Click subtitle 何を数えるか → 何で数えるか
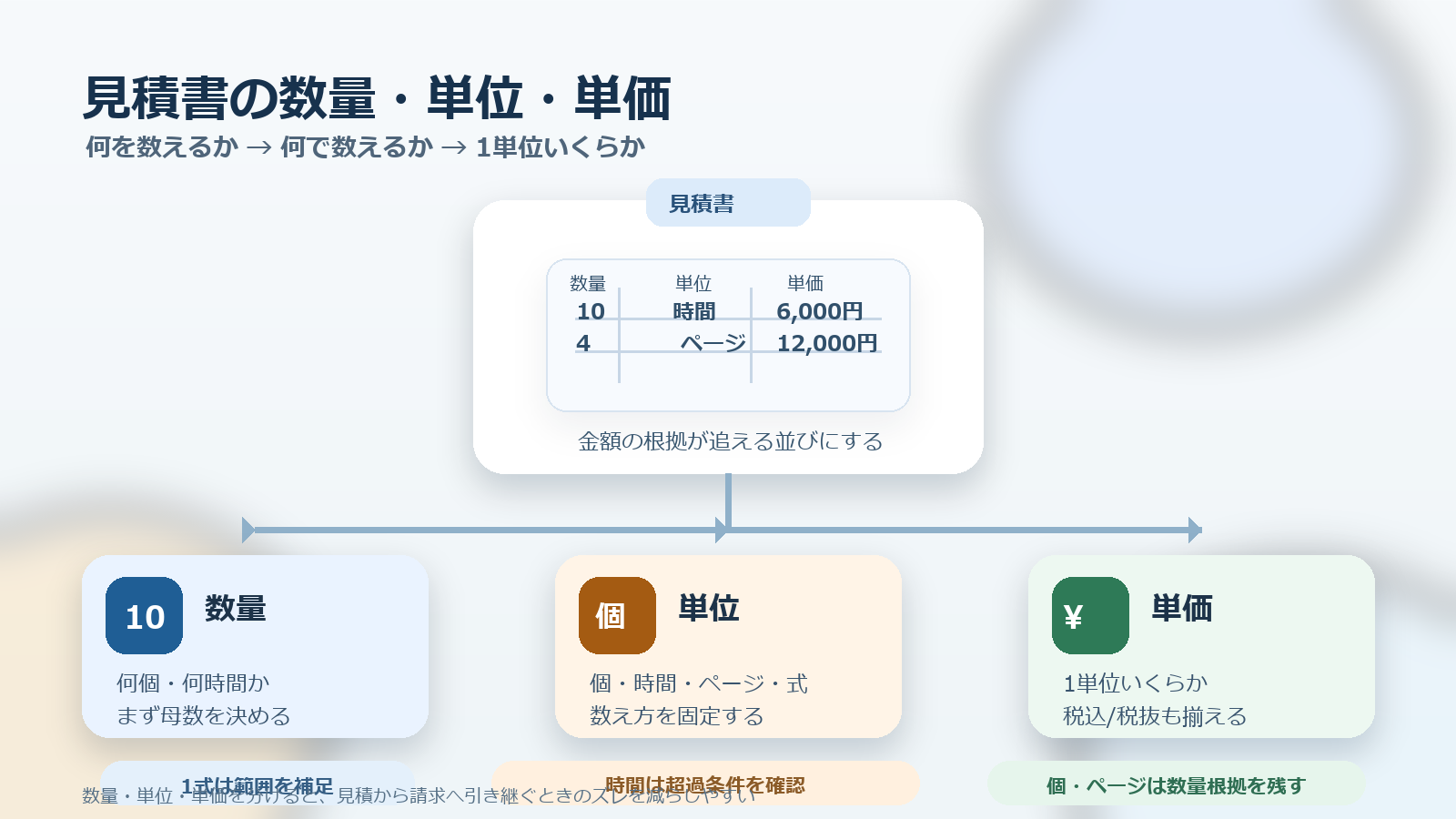Viewport: 1456px width, 819px height. tap(259, 147)
